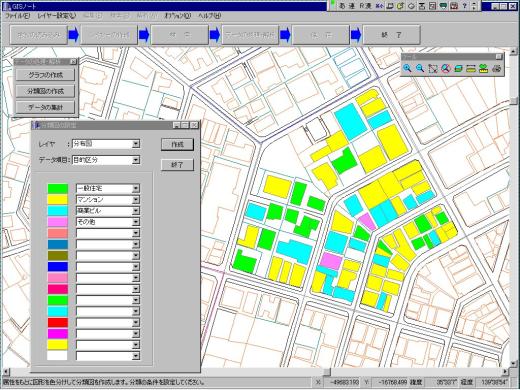Select the zoom in magnifier tool
520x390 pixels.
pyautogui.click(x=407, y=68)
